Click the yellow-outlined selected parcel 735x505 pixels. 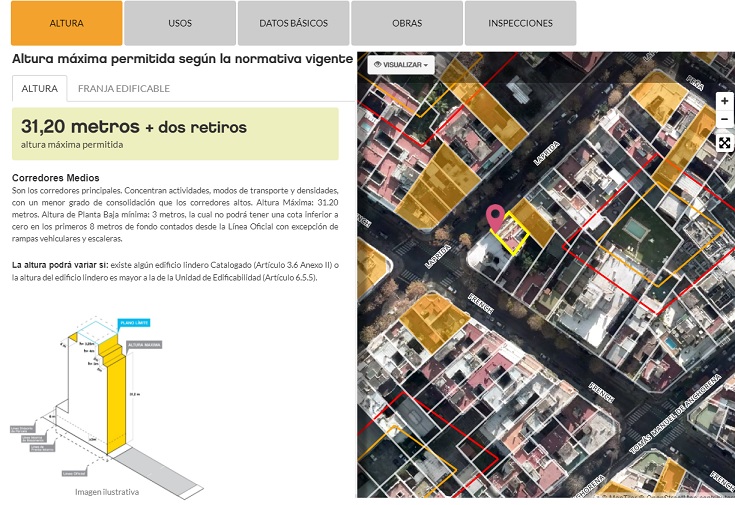click(513, 234)
